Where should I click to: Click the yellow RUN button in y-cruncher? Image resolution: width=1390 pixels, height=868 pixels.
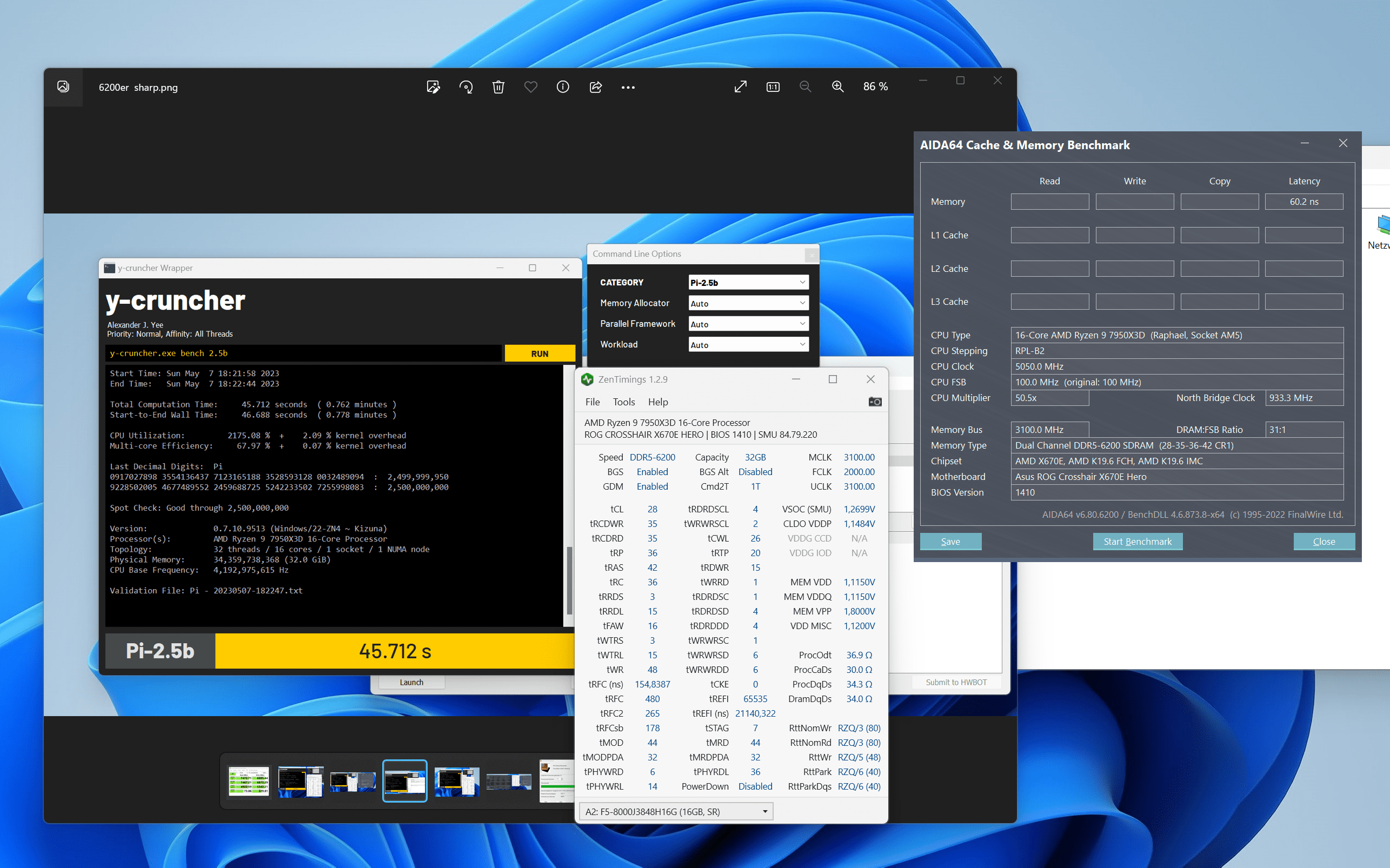pyautogui.click(x=540, y=353)
